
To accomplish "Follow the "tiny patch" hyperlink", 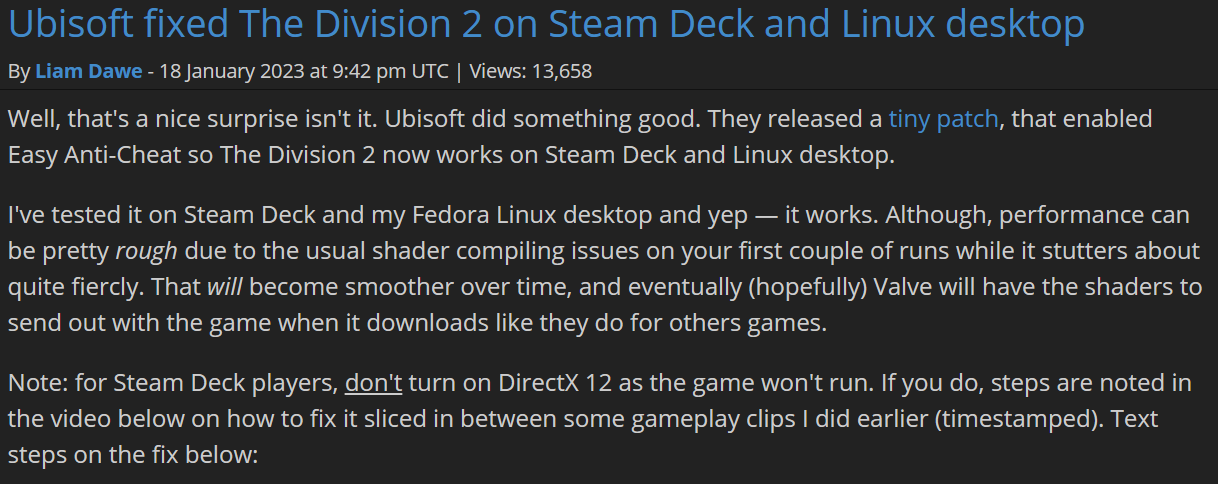I will click(943, 119).
